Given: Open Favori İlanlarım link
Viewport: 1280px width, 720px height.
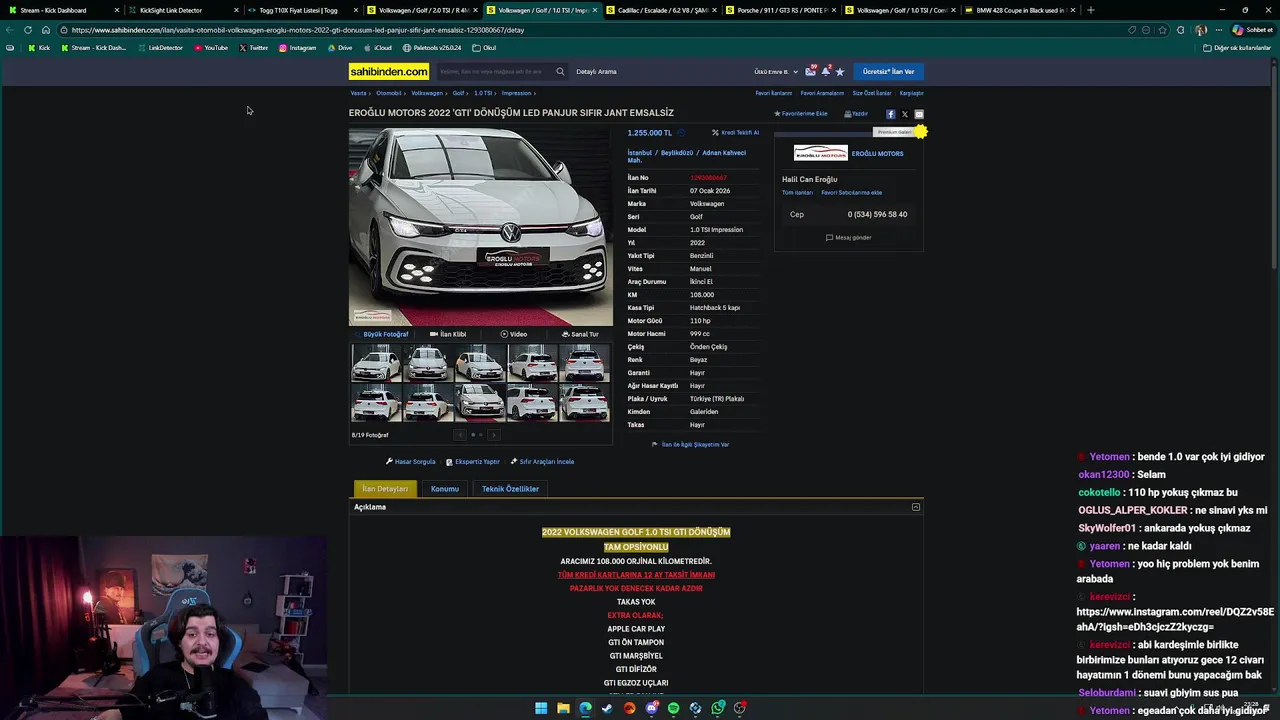Looking at the screenshot, I should (x=773, y=93).
